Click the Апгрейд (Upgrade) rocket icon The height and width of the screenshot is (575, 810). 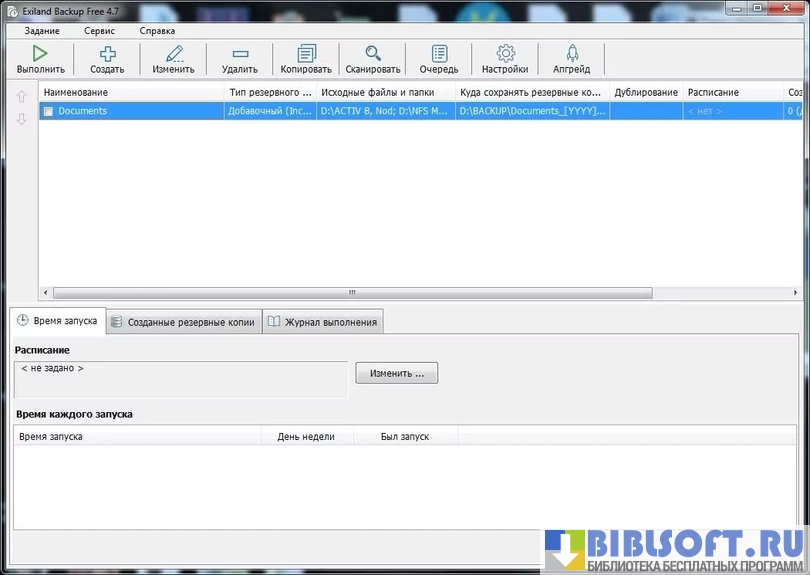[x=572, y=54]
